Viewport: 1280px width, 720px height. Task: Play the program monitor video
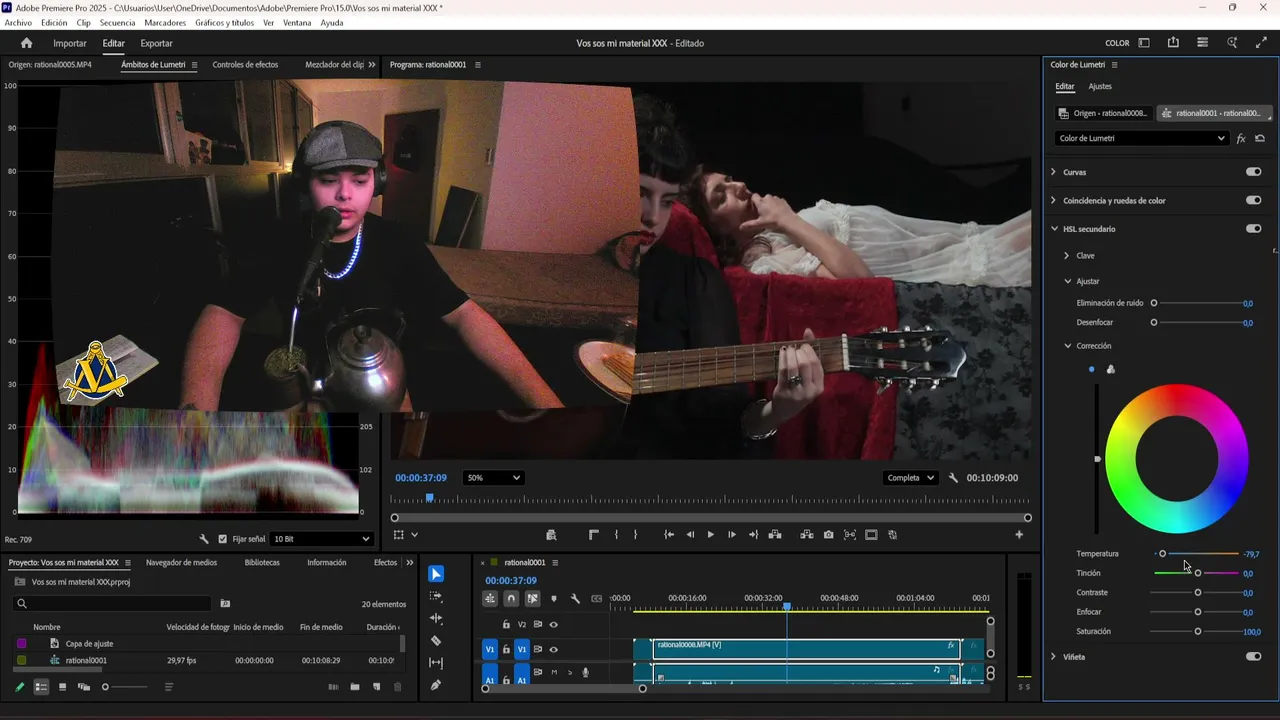click(710, 535)
